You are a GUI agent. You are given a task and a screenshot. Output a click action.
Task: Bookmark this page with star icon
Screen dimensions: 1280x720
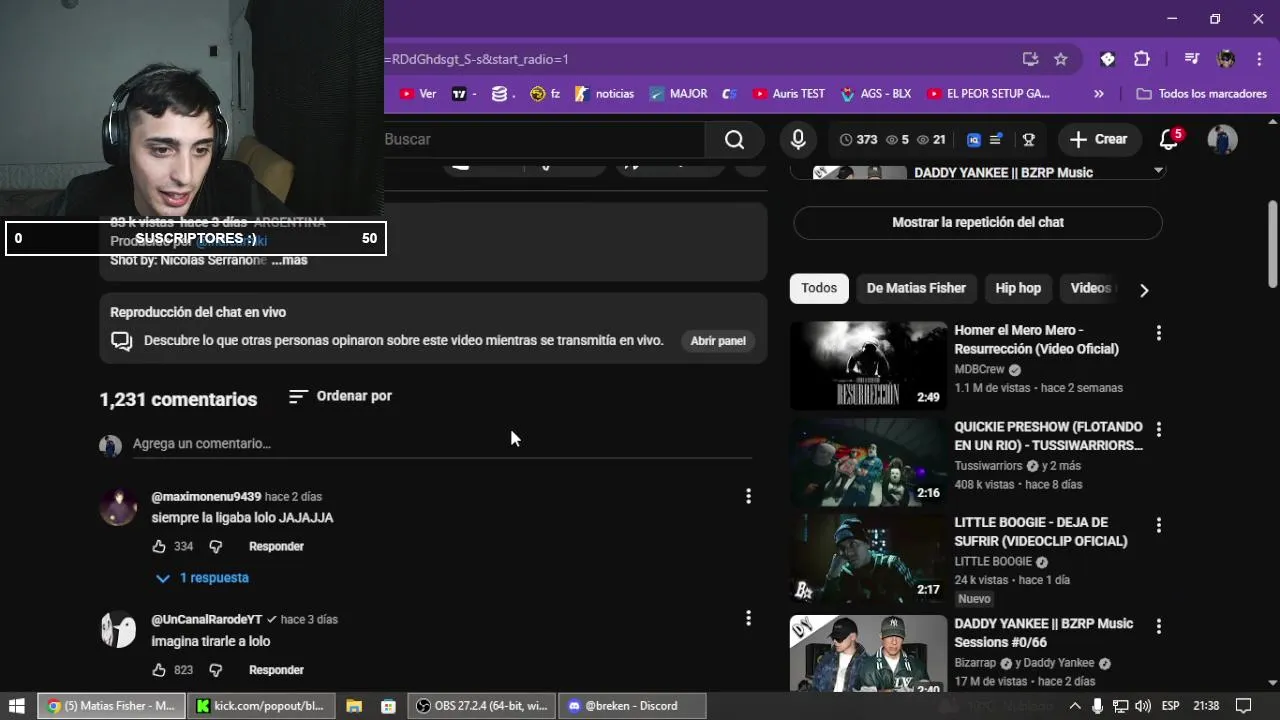coord(1061,59)
